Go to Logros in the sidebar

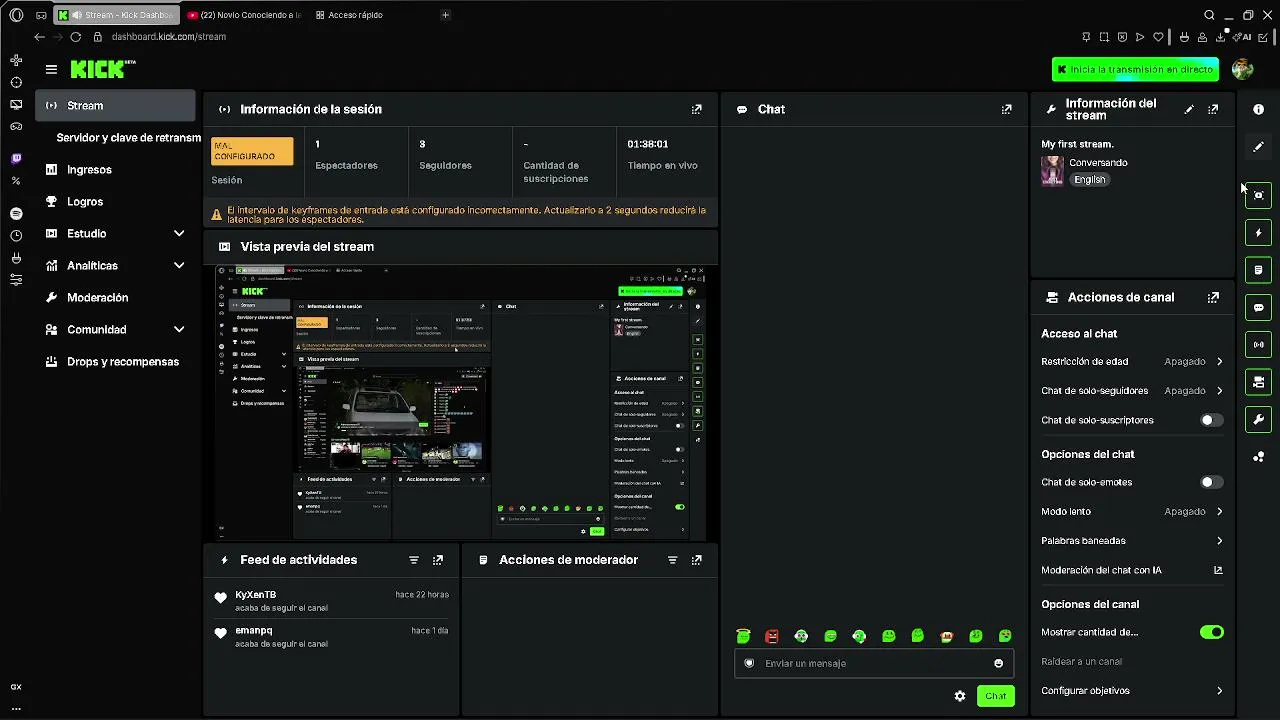pos(116,201)
